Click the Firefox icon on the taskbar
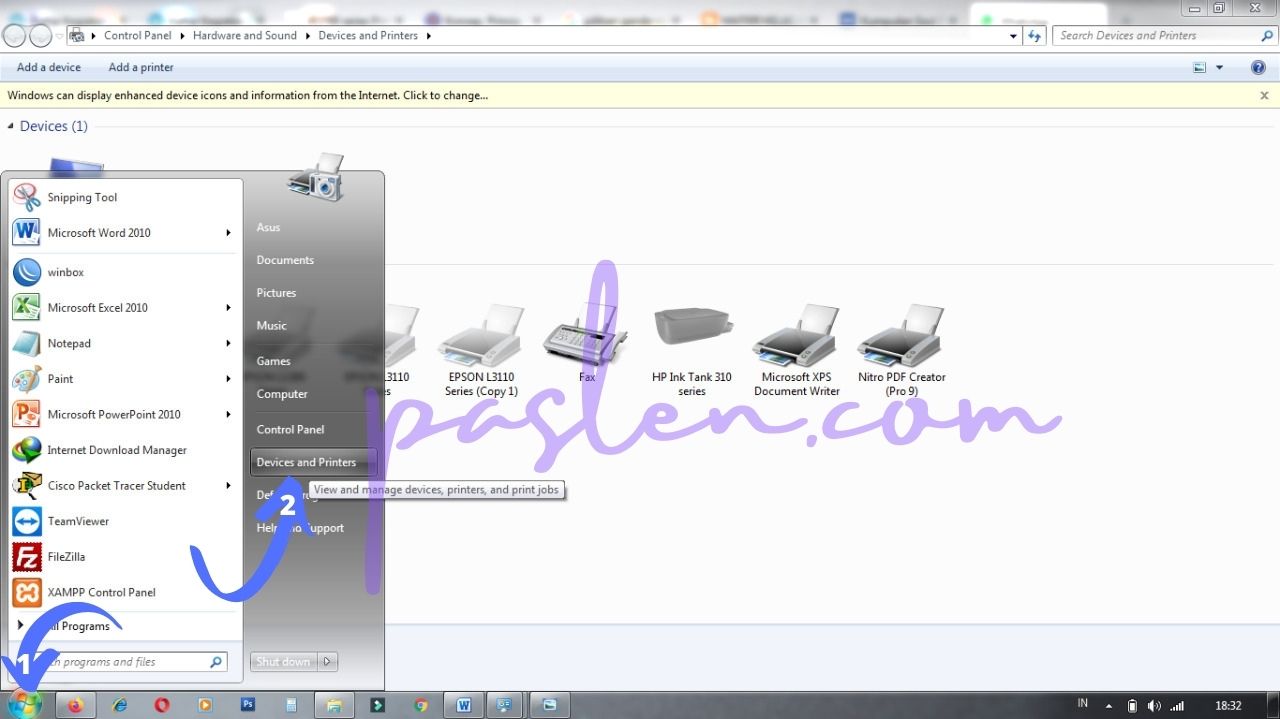 [x=76, y=705]
